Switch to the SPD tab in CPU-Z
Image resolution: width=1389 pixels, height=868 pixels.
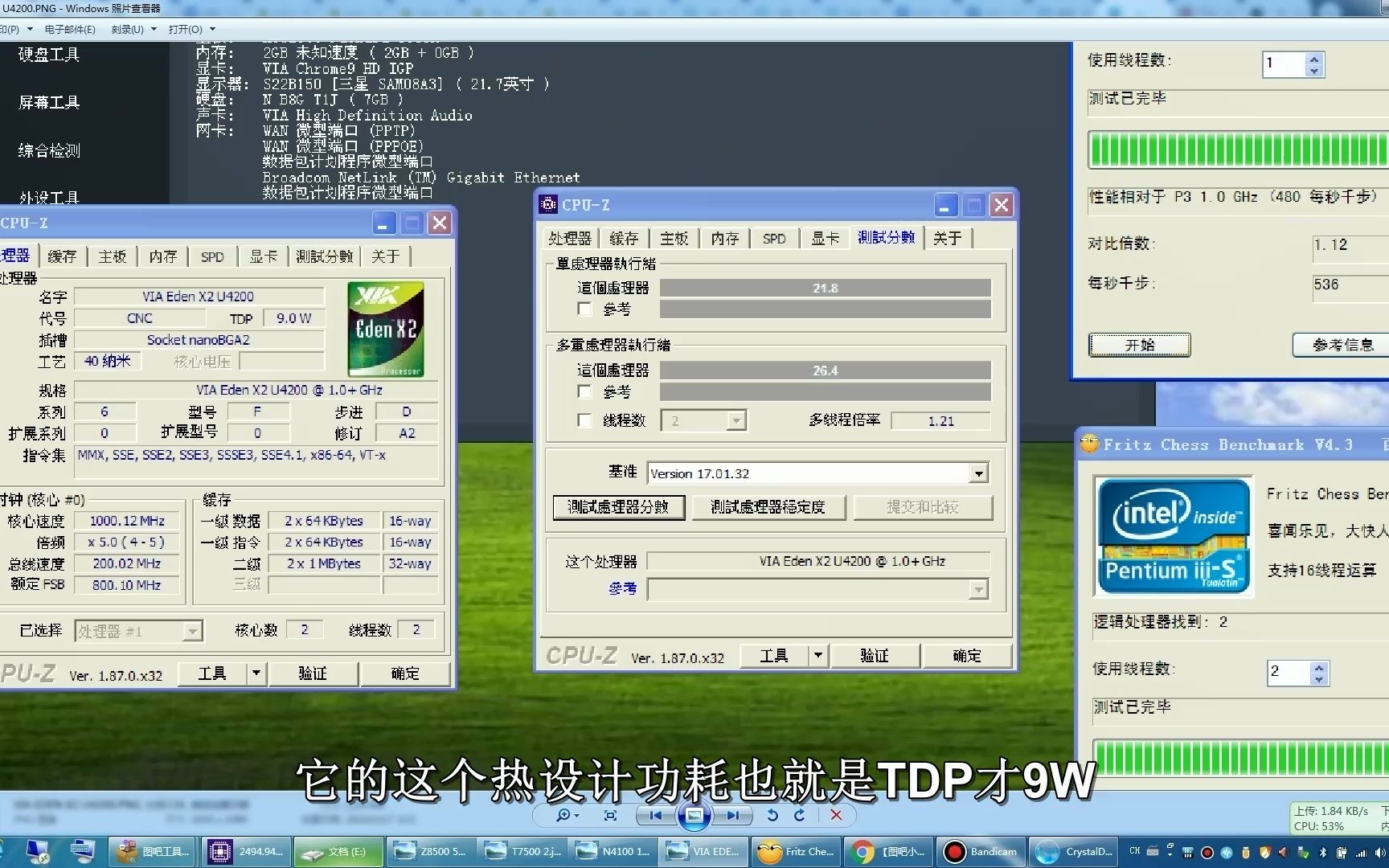click(x=773, y=238)
